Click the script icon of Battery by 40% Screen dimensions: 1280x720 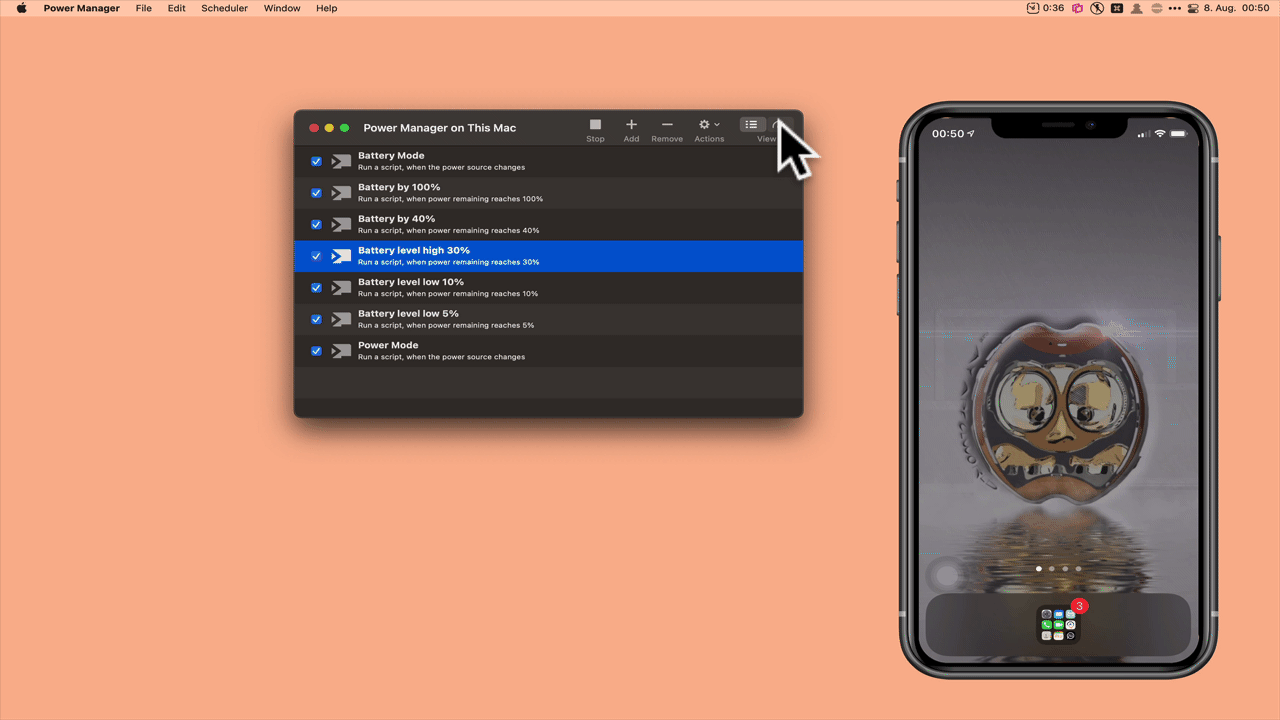pyautogui.click(x=341, y=224)
